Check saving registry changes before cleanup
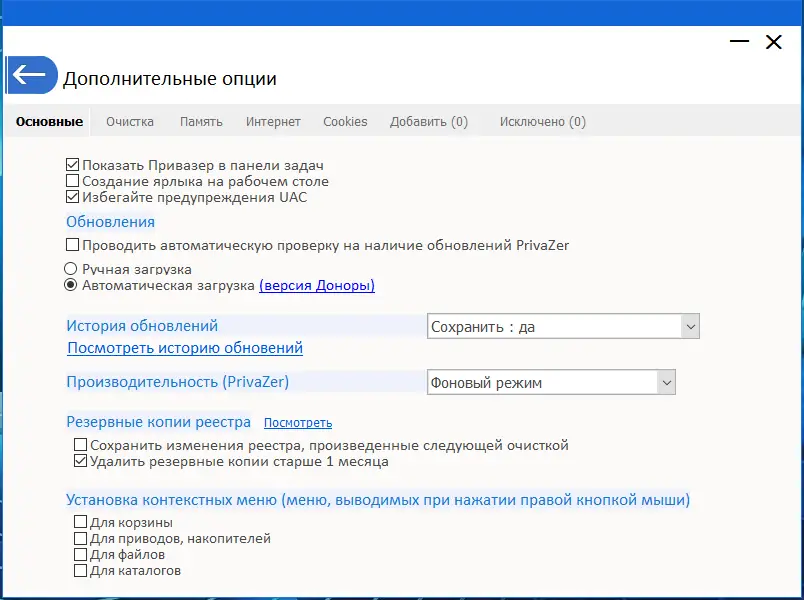This screenshot has width=804, height=600. (79, 444)
